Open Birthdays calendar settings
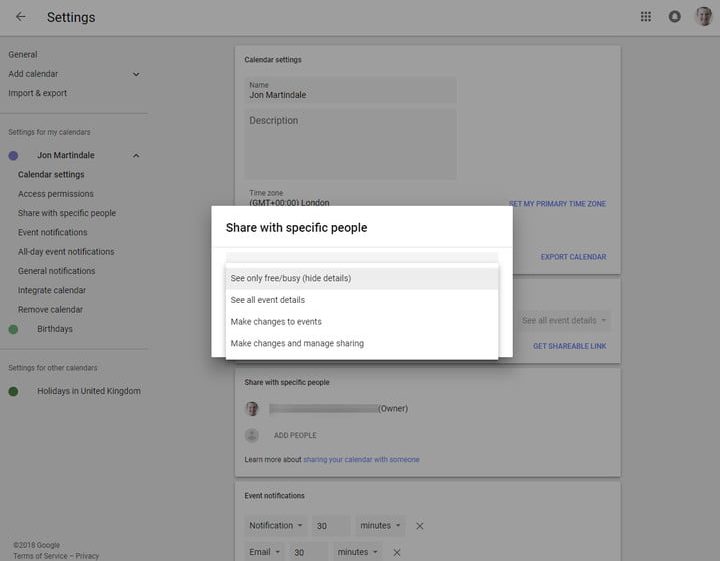Screen dimensions: 720x561 tap(55, 329)
